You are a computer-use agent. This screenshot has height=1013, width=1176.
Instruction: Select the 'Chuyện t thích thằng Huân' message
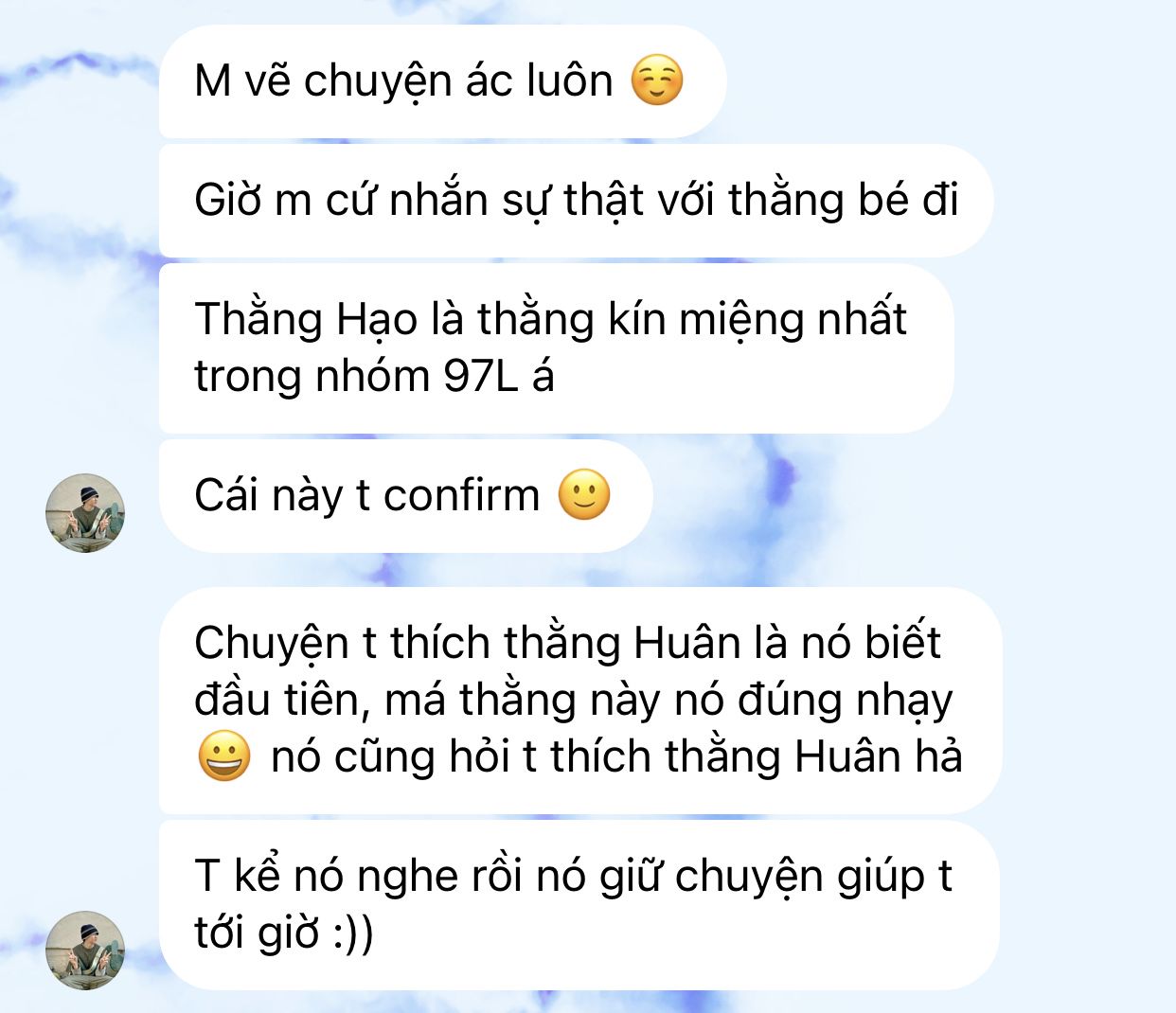[579, 701]
